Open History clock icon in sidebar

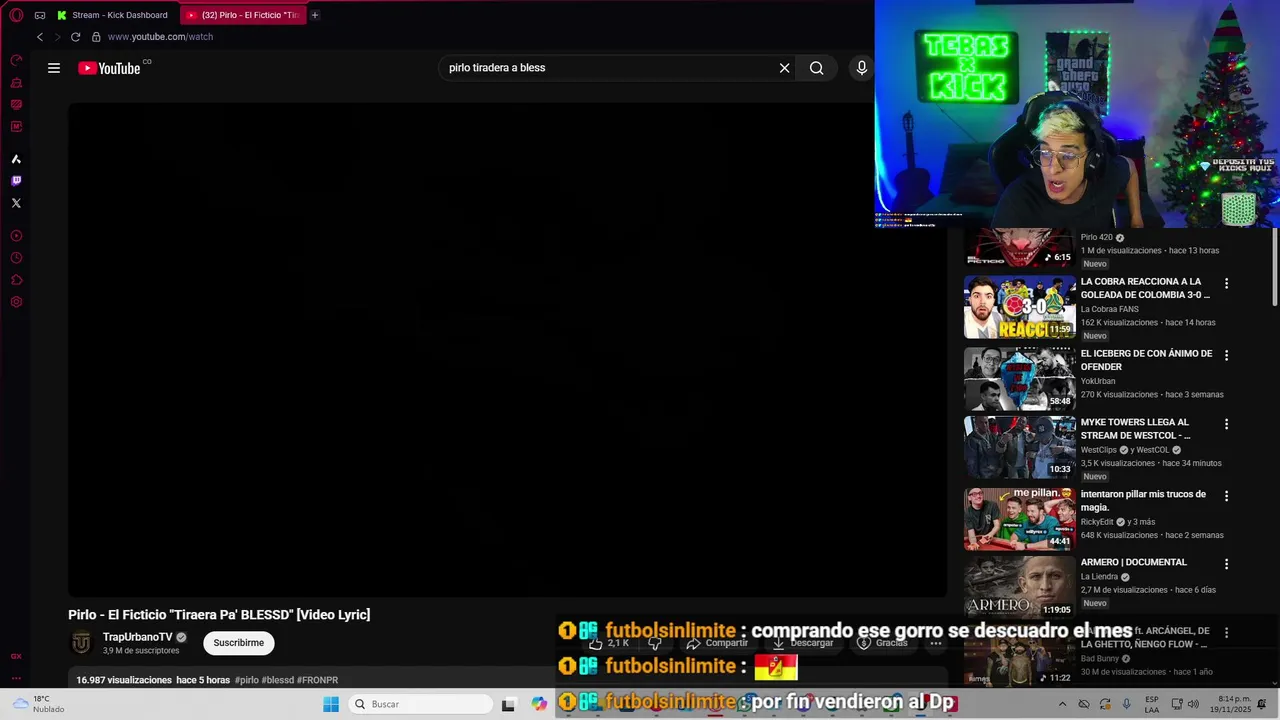[16, 257]
